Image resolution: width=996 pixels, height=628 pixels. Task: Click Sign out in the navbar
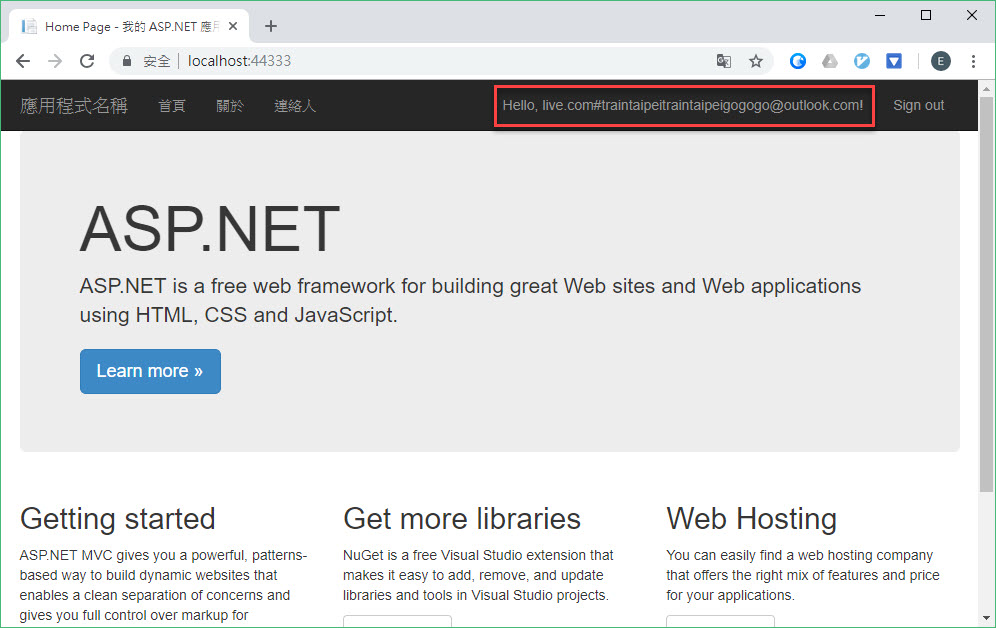click(919, 105)
